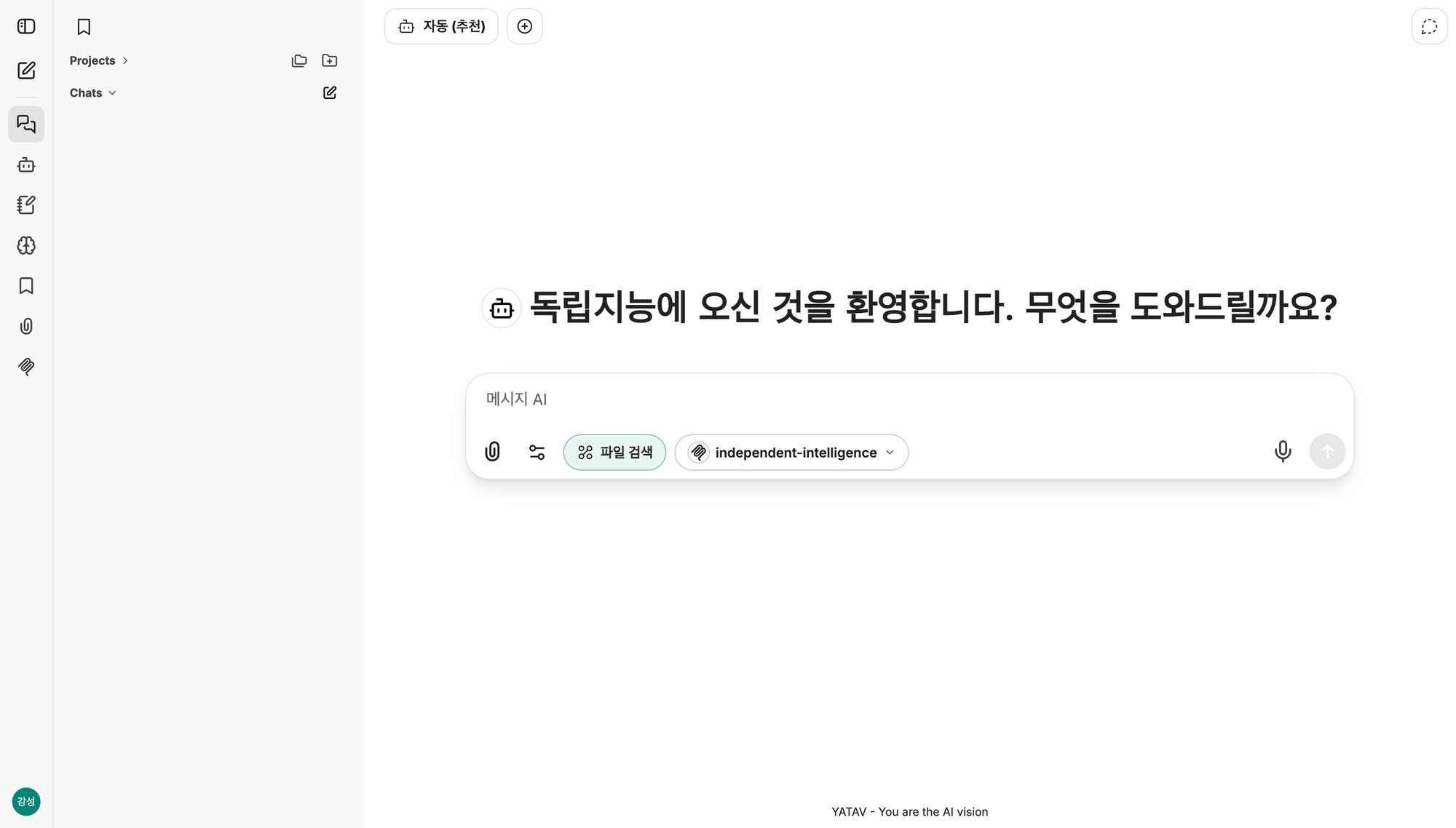Create a new project folder
1456x828 pixels.
tap(330, 60)
